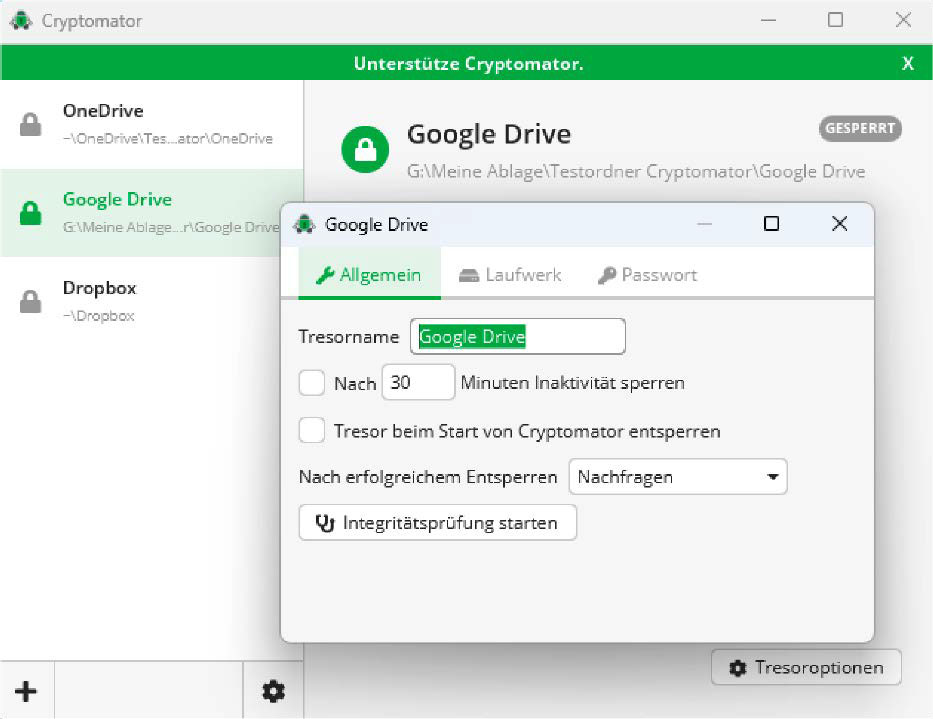Click the GESPERRT status badge

pos(860,129)
